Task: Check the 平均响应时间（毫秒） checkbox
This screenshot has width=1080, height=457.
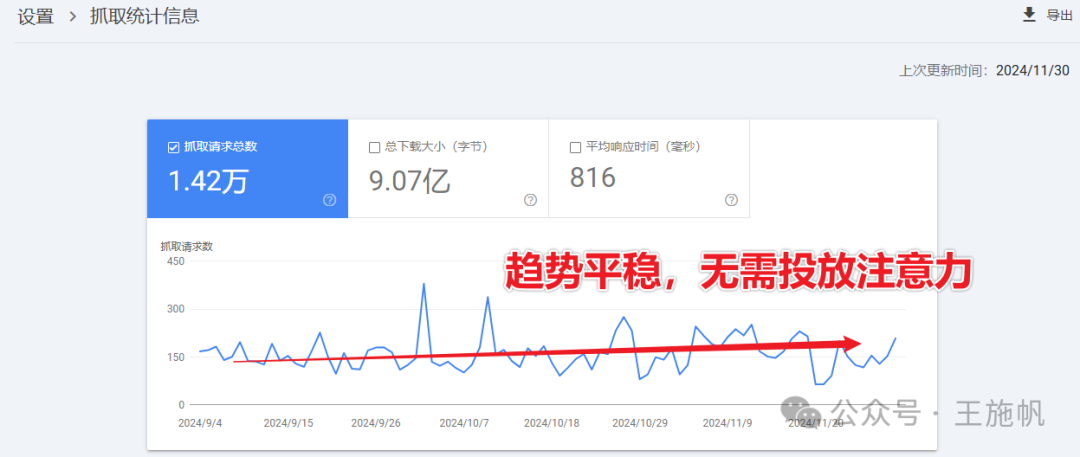Action: click(576, 147)
